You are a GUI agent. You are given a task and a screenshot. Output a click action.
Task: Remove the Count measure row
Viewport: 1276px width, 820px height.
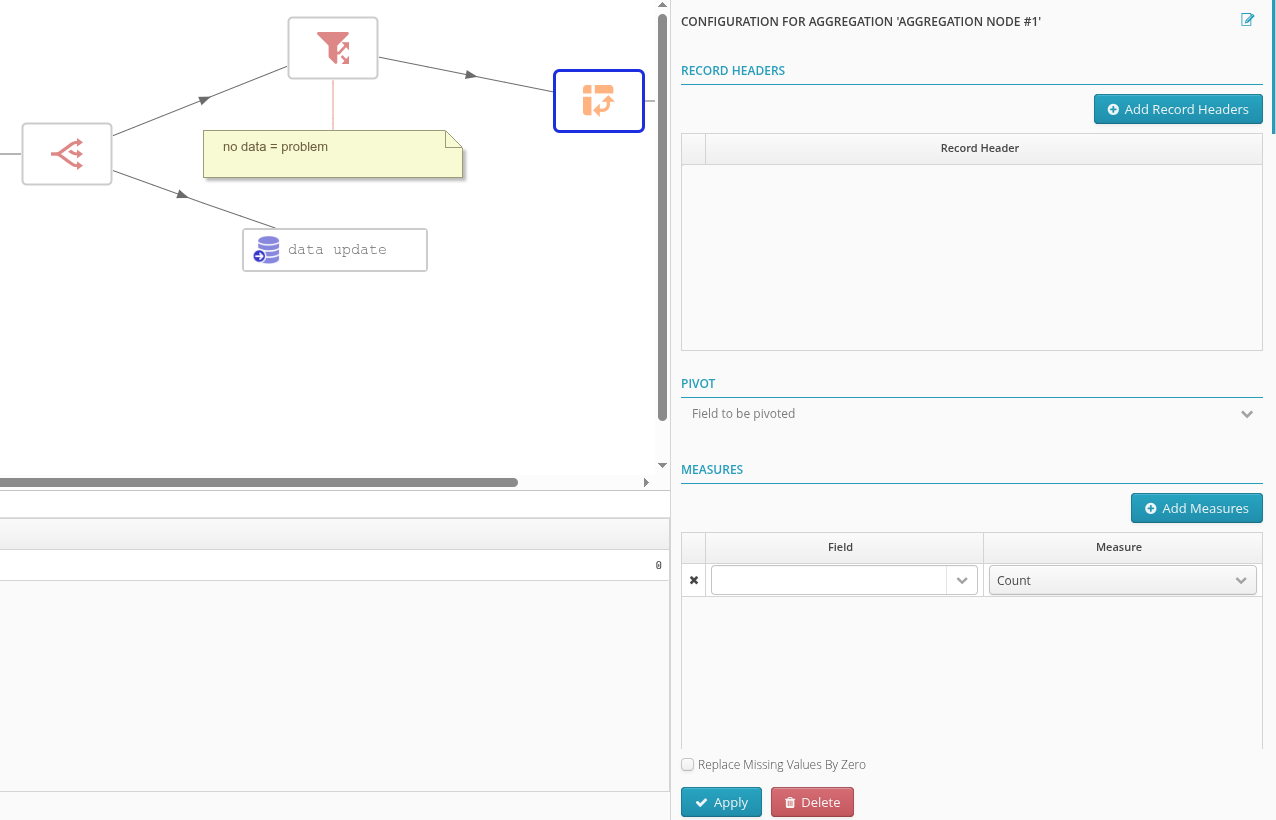pyautogui.click(x=694, y=580)
